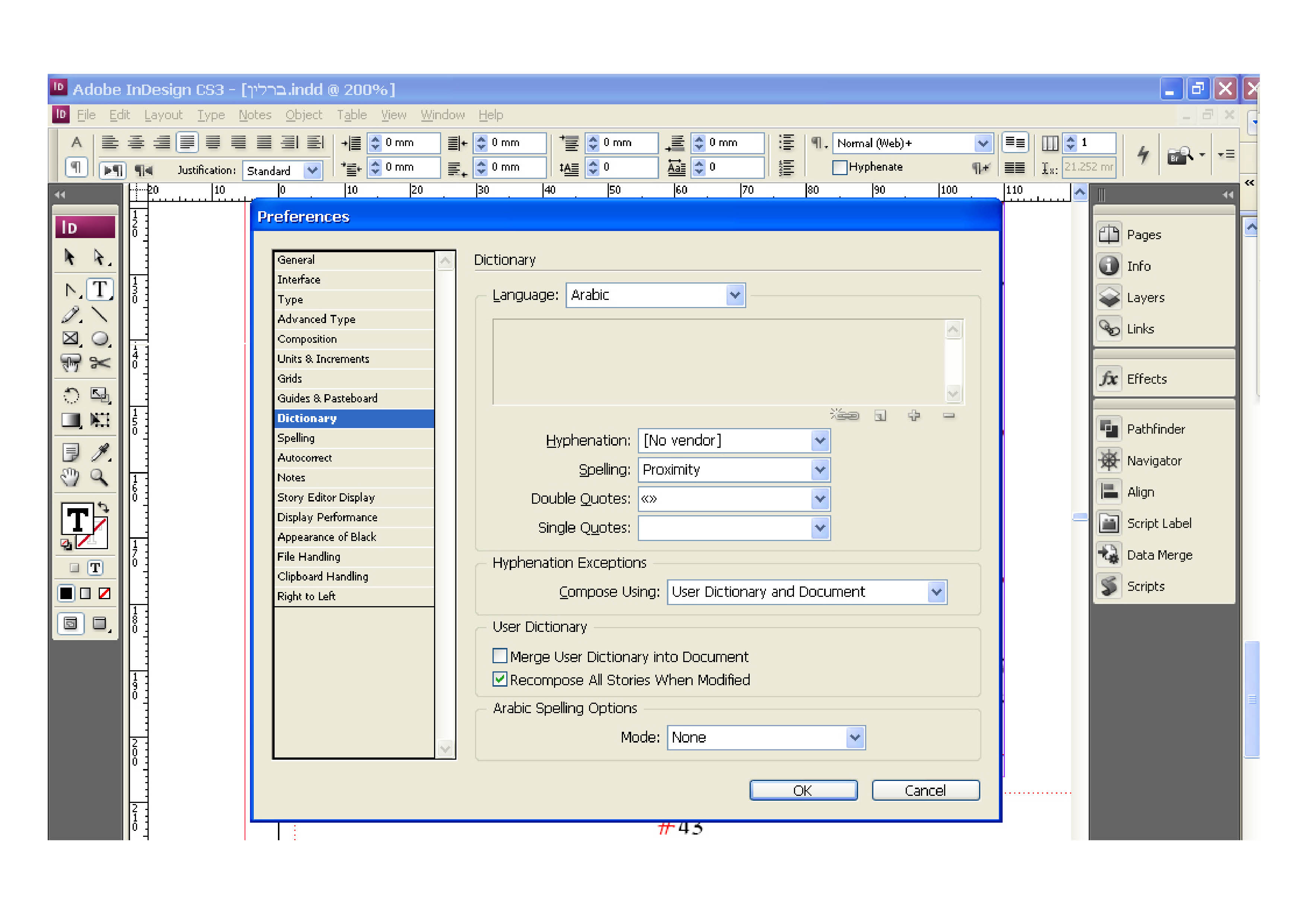The image size is (1307, 924).
Task: Enable Merge User Dictionary into Document
Action: pos(500,656)
